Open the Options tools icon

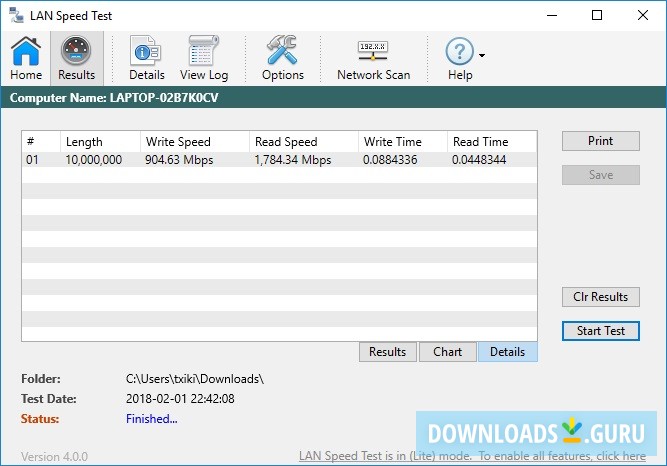point(282,58)
